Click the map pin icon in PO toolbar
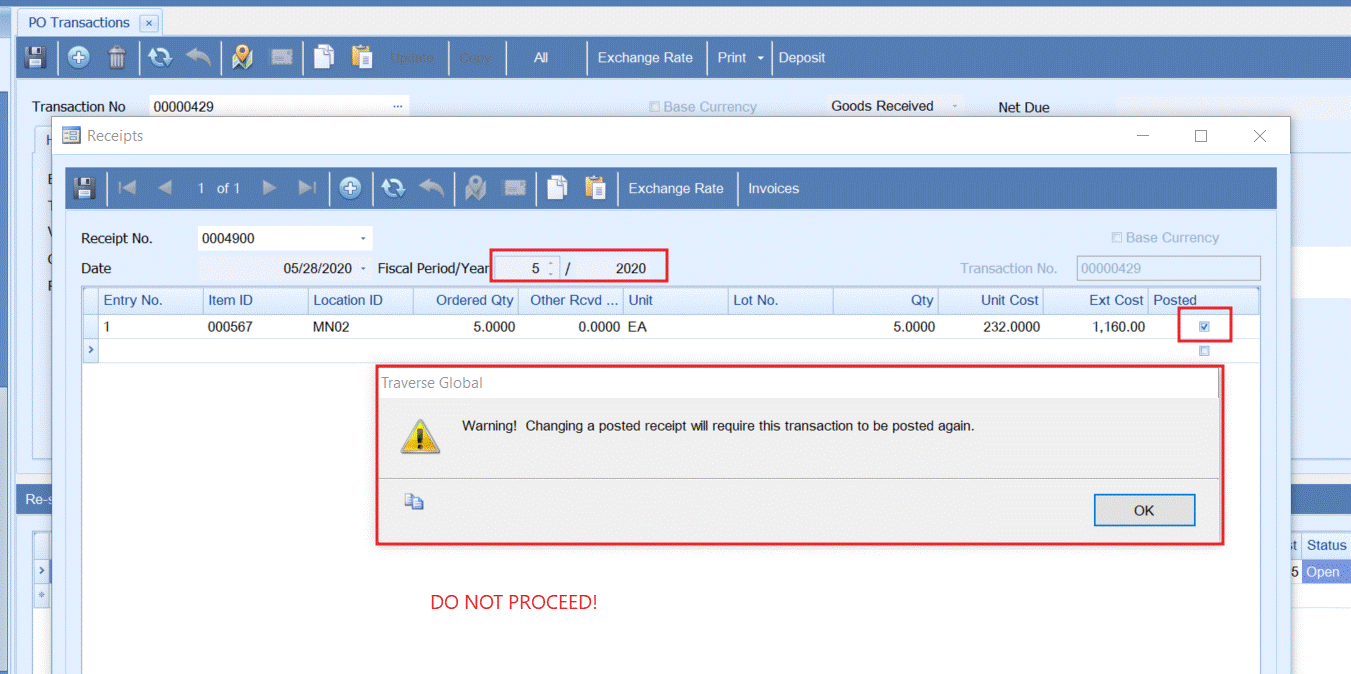Screen dimensions: 1351x674 click(x=242, y=58)
